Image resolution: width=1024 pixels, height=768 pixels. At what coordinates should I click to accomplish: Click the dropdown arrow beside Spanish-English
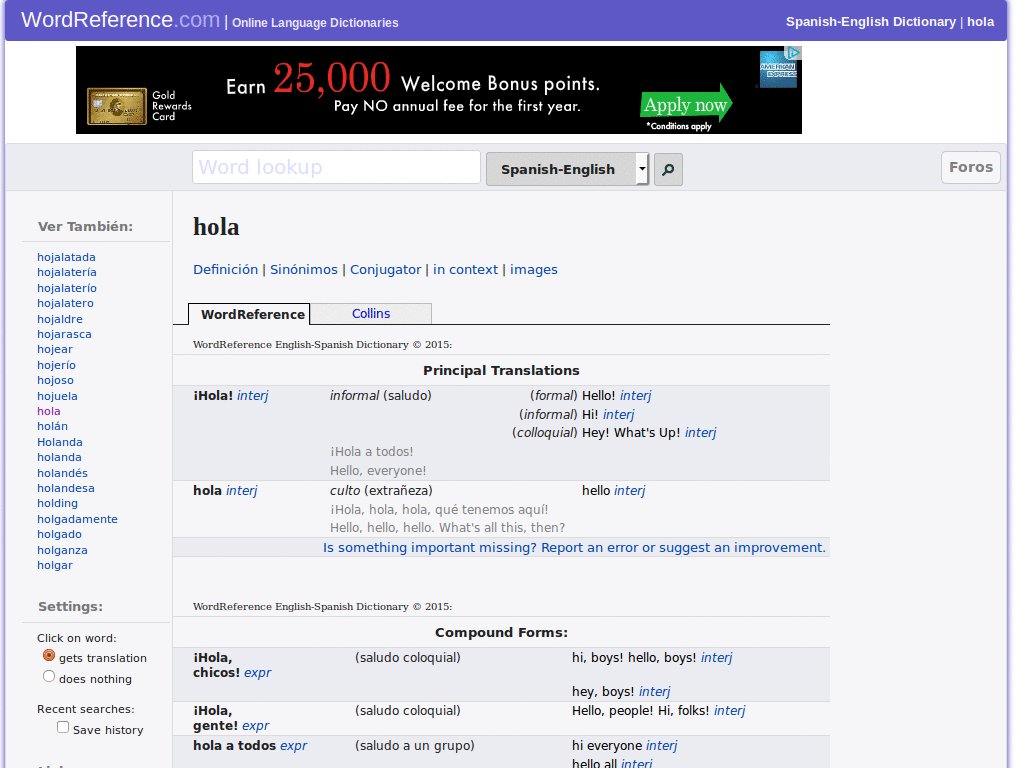[x=643, y=169]
